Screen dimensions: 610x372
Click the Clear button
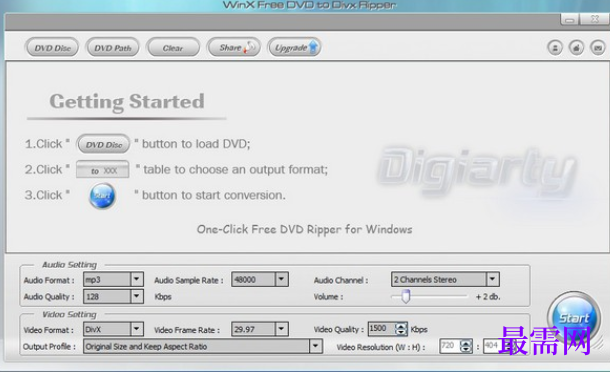[173, 48]
